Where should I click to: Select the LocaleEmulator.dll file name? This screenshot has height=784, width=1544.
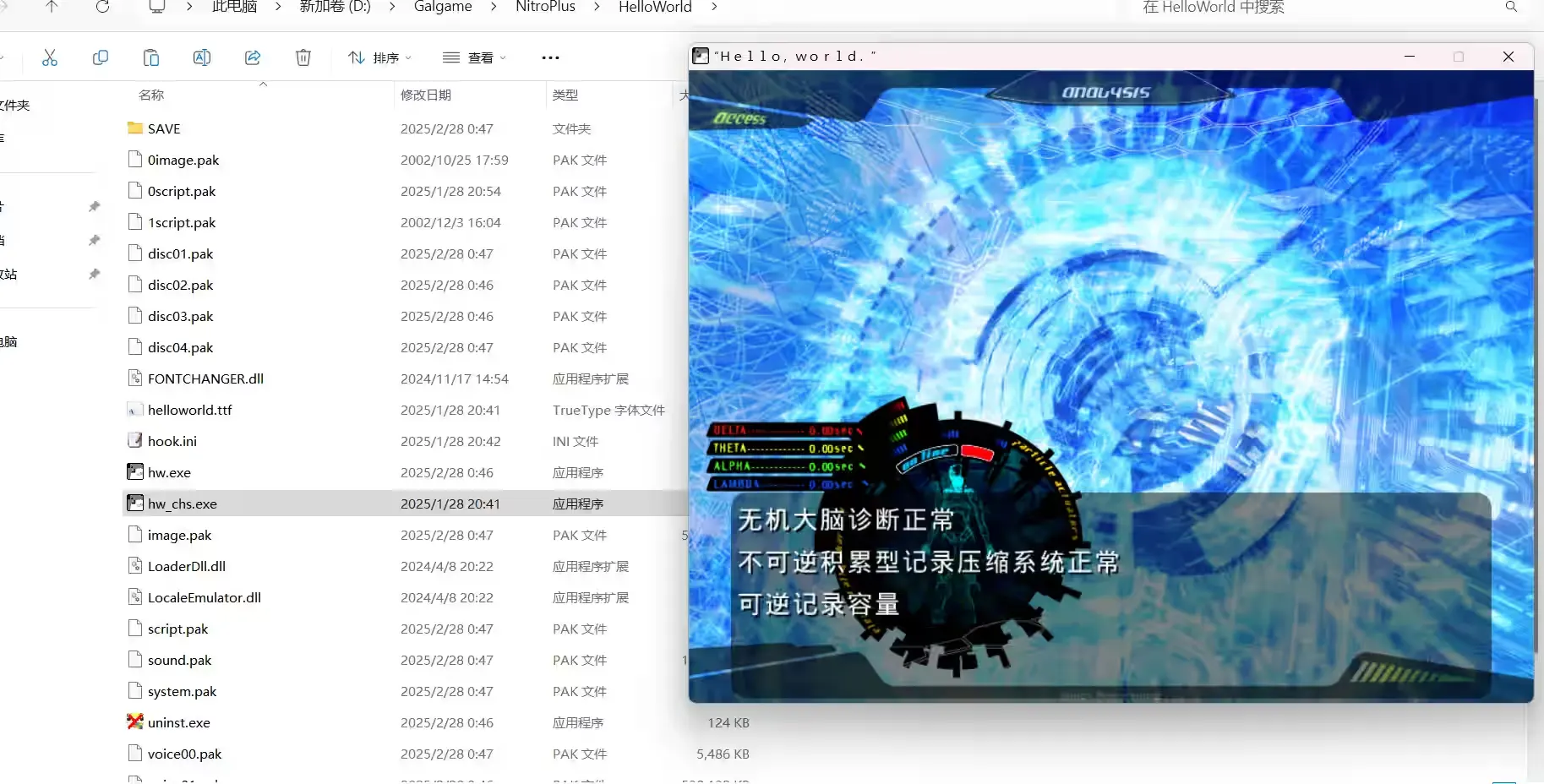click(205, 597)
